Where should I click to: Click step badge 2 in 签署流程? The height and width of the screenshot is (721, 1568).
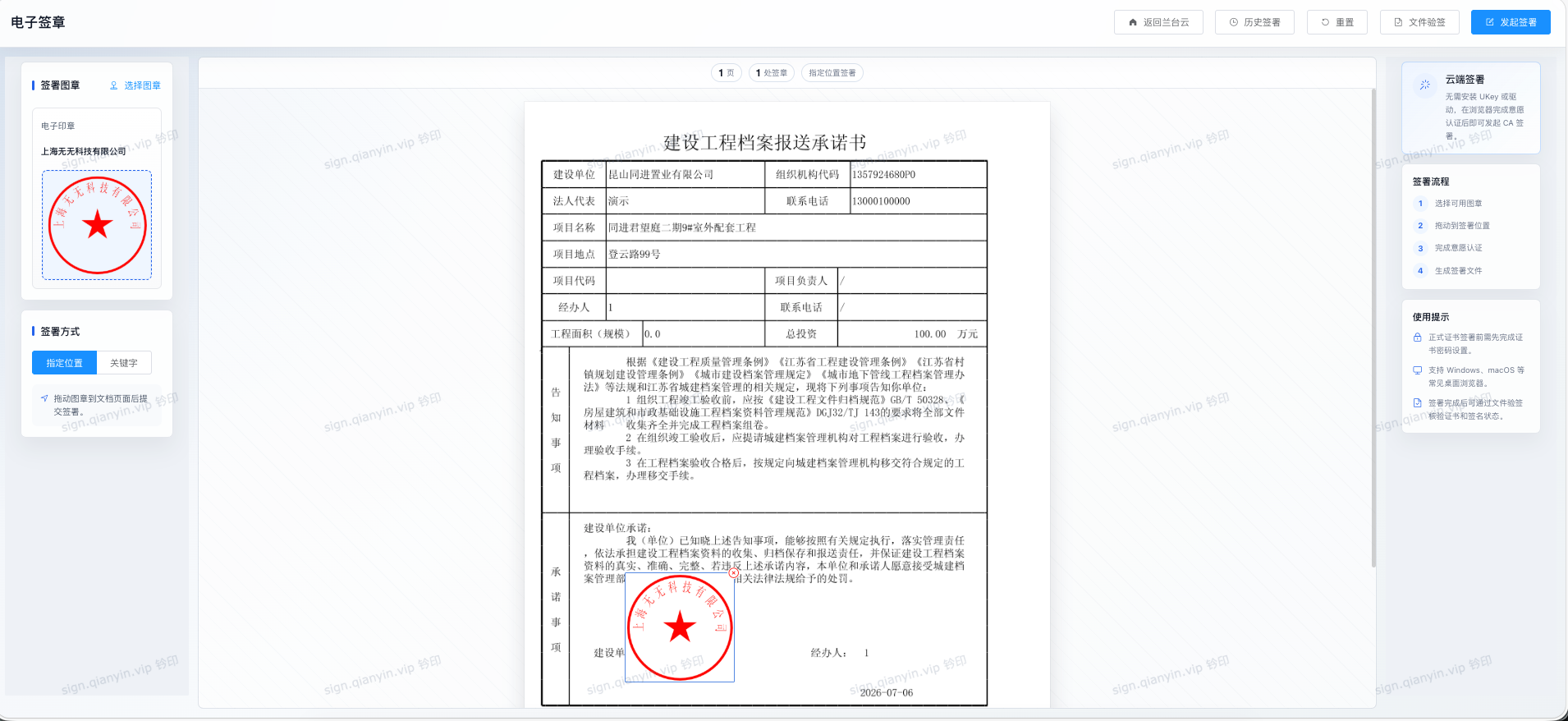coord(1420,226)
